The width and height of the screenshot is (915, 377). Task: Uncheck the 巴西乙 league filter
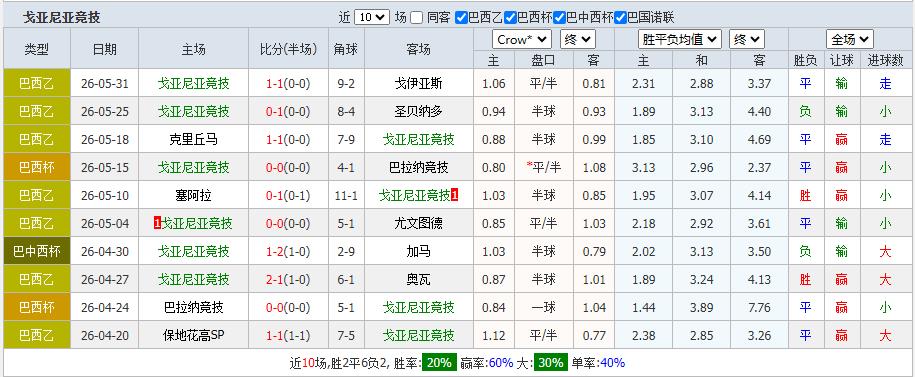461,18
